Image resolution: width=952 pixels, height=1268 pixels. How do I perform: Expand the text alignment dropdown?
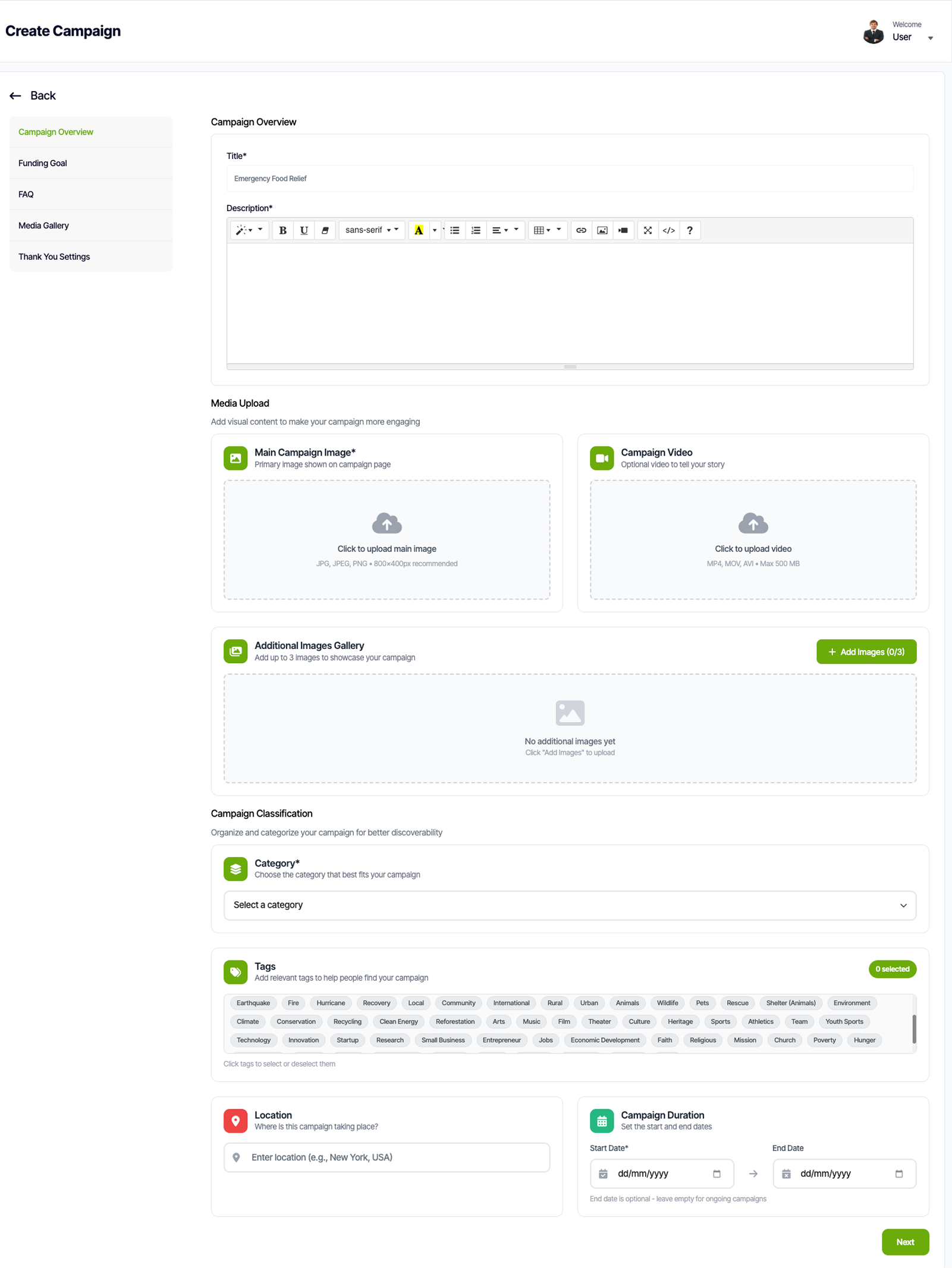point(502,230)
